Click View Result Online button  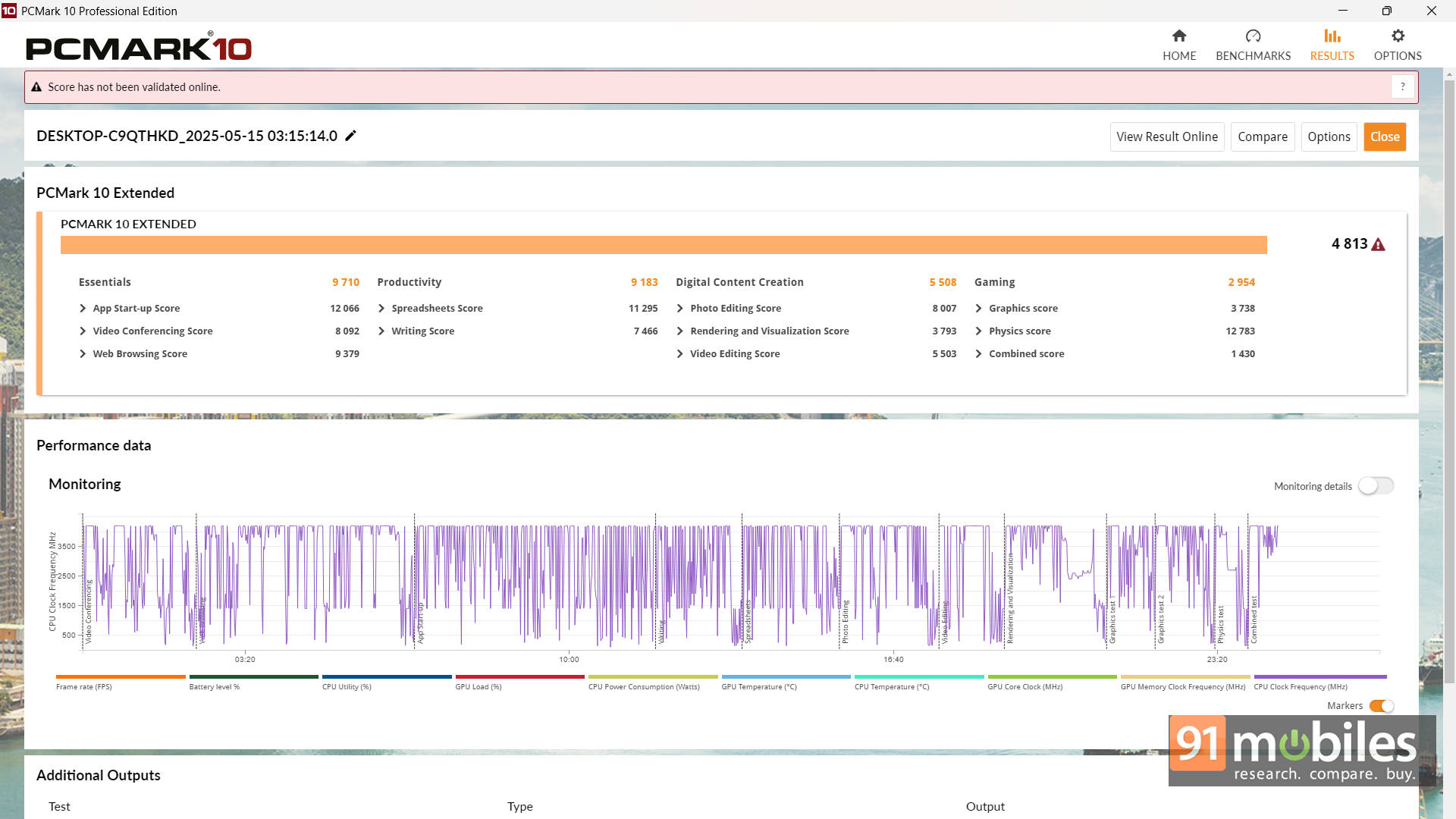pyautogui.click(x=1167, y=136)
